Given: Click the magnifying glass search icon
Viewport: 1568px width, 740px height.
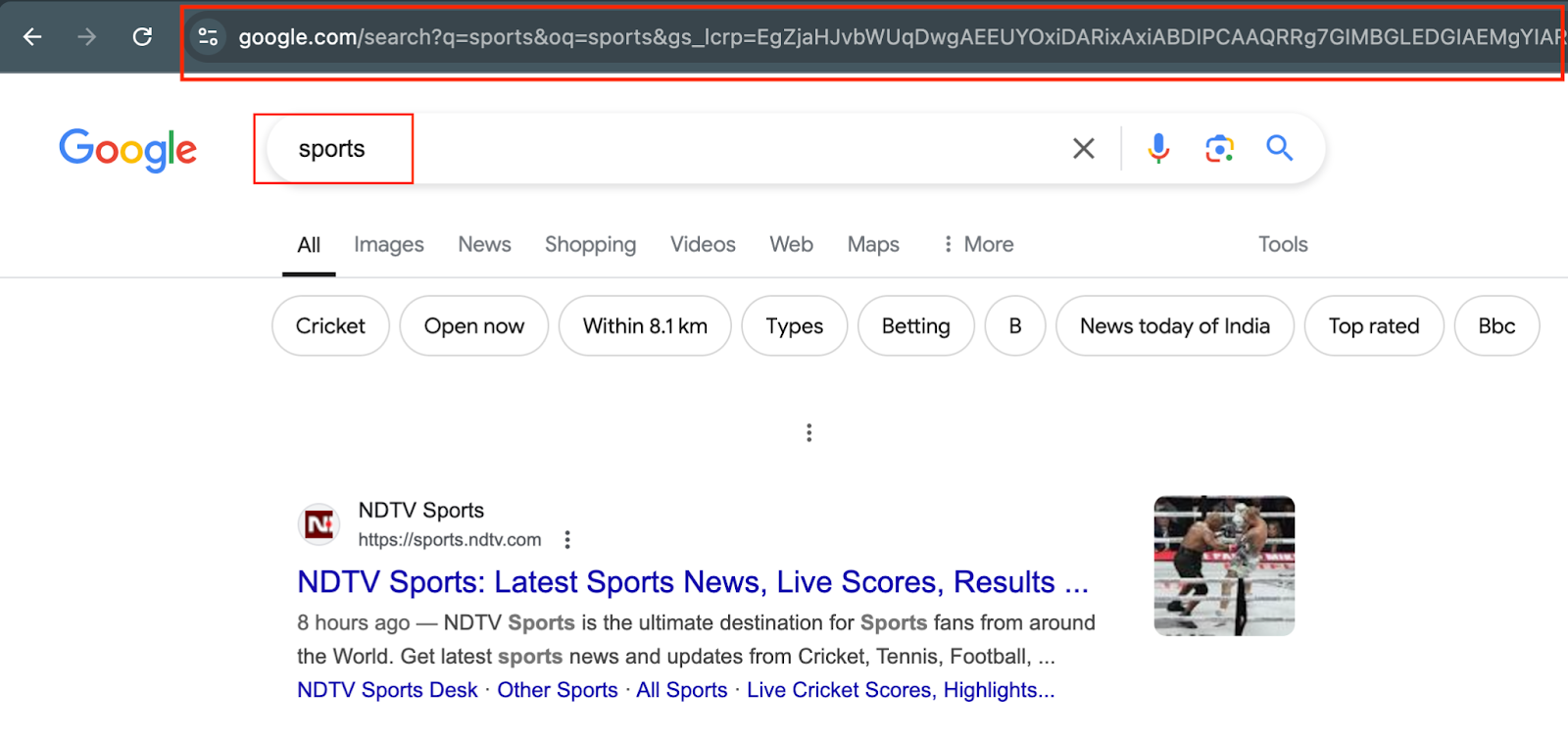Looking at the screenshot, I should 1279,148.
